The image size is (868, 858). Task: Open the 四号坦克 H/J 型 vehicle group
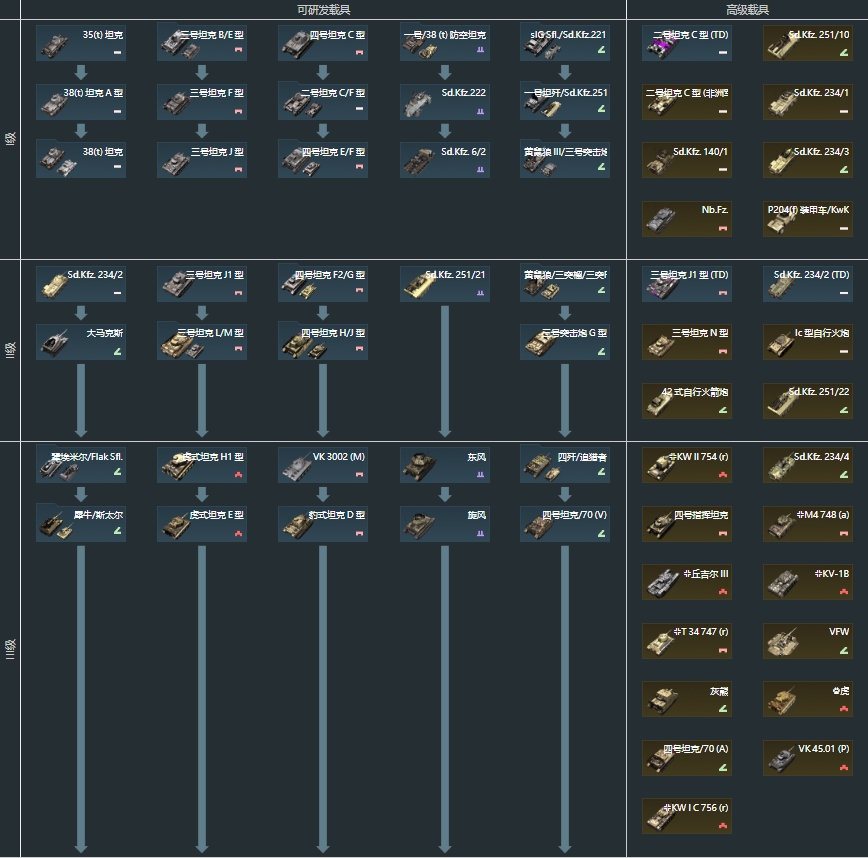pyautogui.click(x=323, y=341)
